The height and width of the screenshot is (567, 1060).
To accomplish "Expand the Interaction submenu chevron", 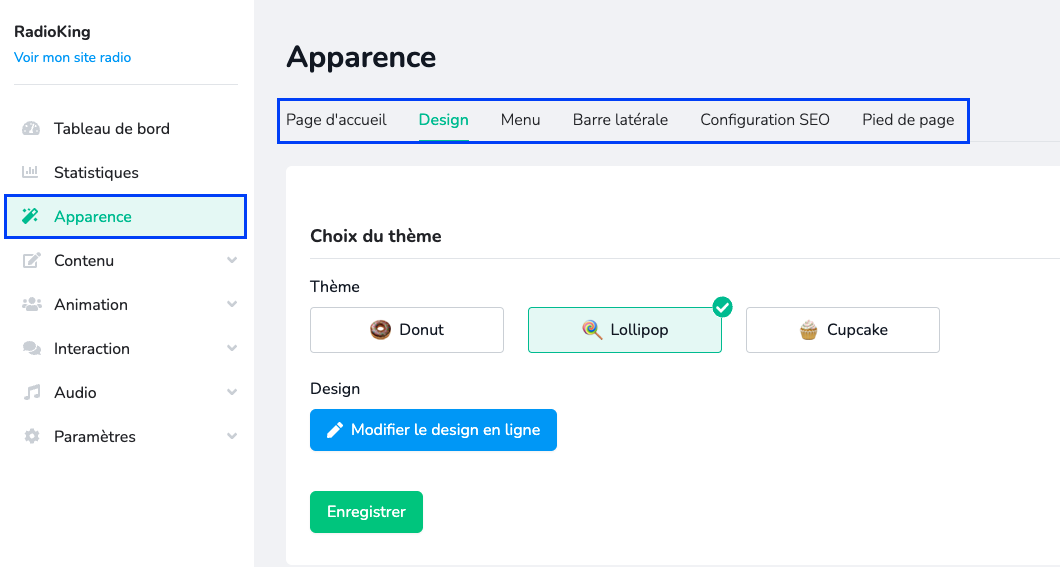I will point(232,348).
